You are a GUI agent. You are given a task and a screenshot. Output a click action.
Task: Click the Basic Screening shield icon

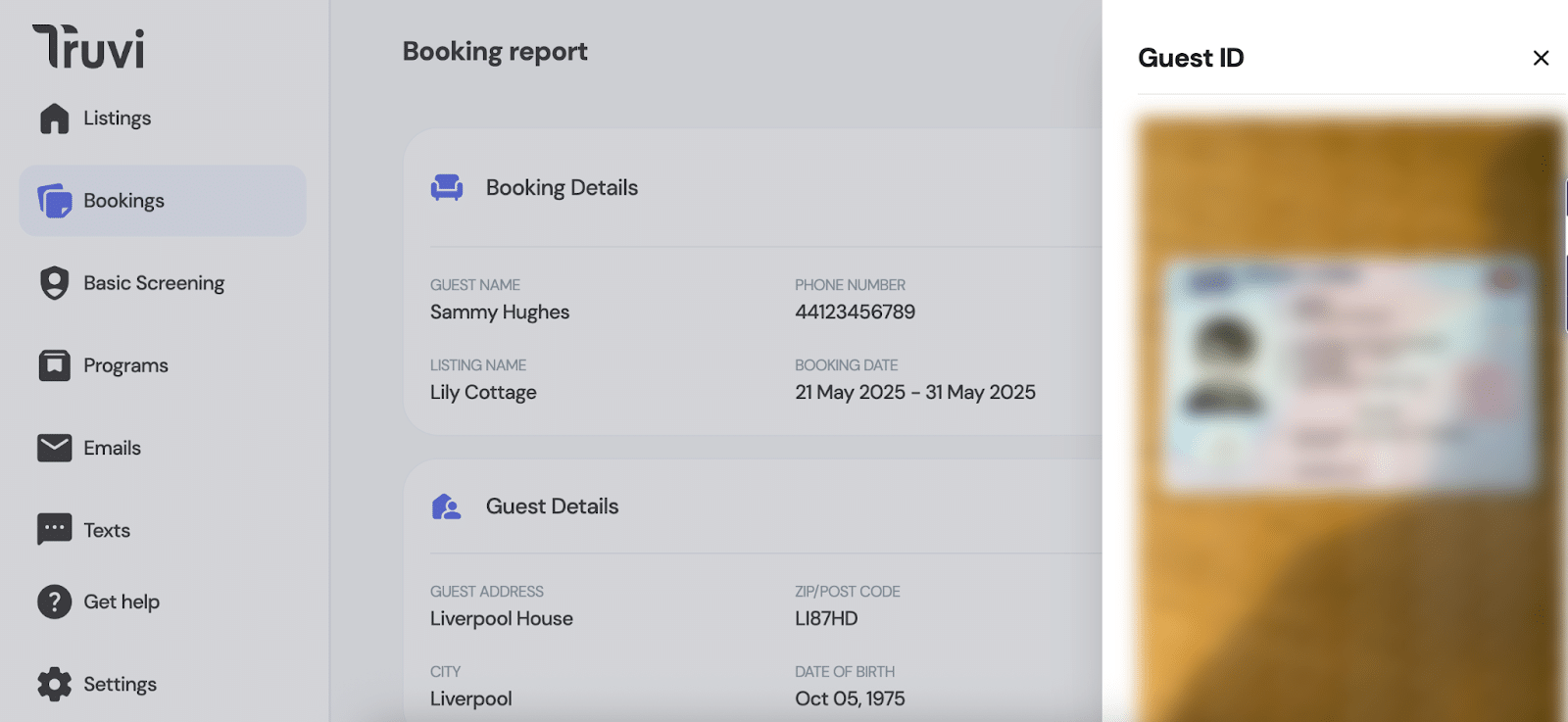point(54,283)
